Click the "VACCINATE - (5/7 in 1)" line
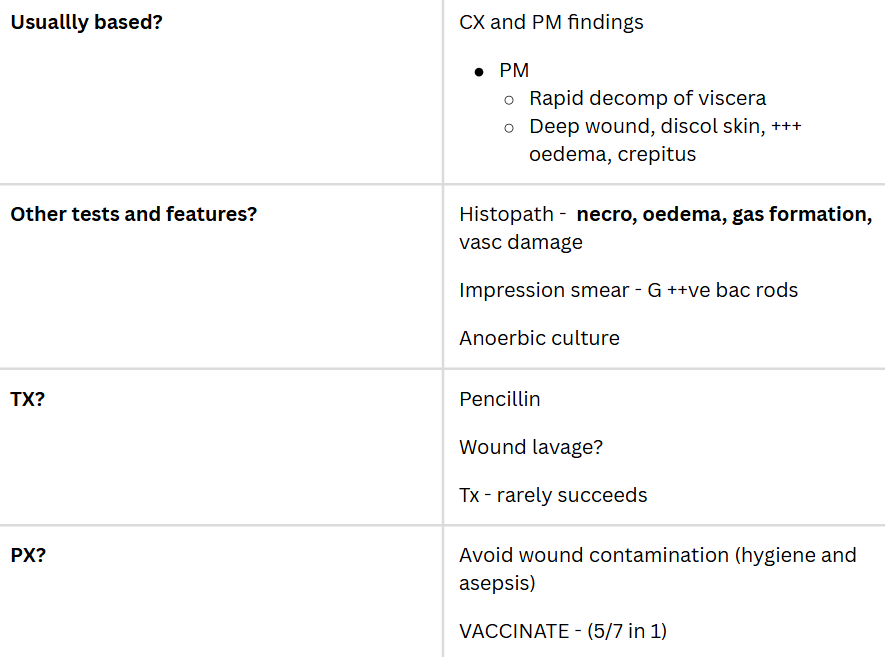885x657 pixels. click(562, 631)
